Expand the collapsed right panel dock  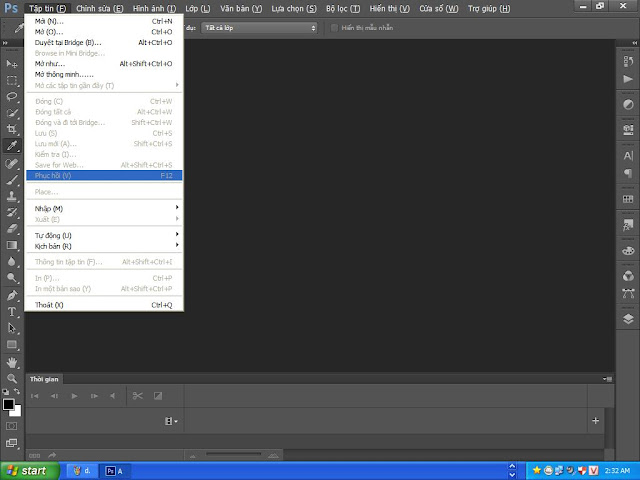click(x=635, y=43)
